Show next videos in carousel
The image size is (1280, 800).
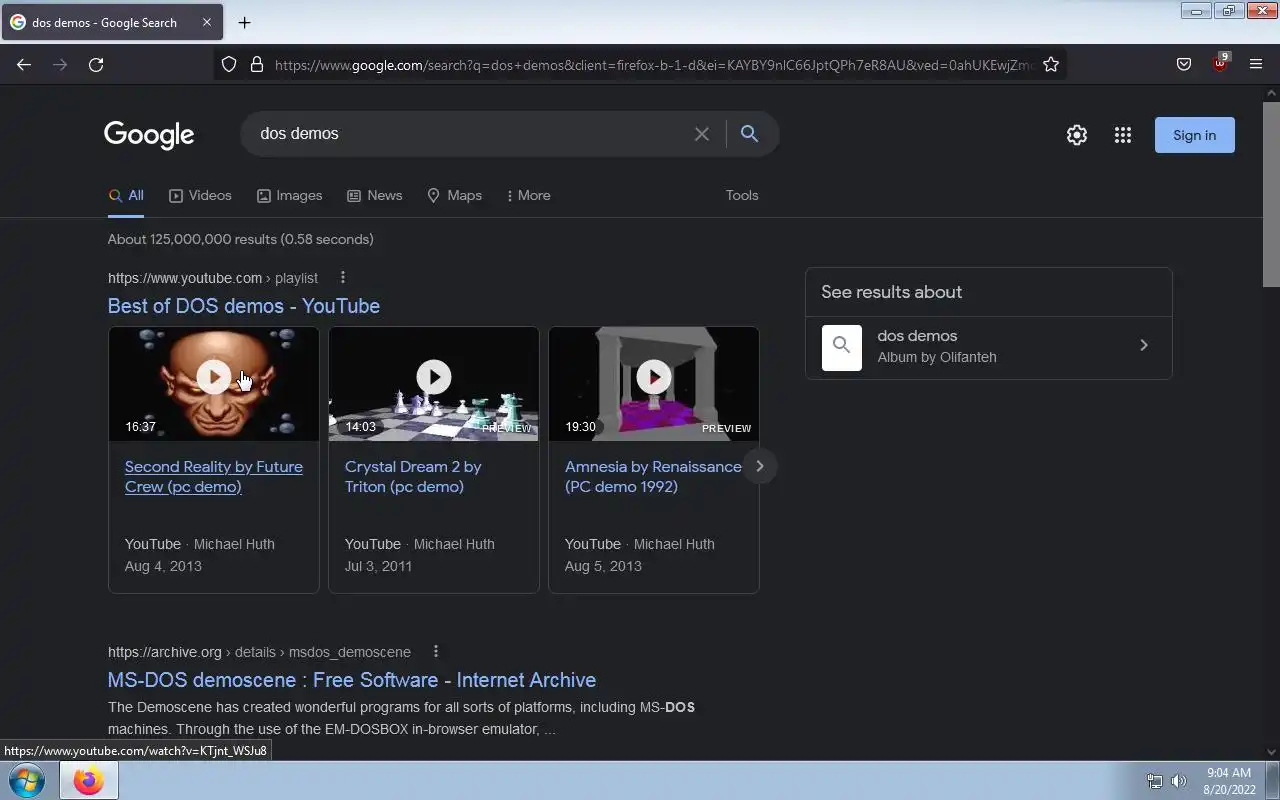coord(759,466)
